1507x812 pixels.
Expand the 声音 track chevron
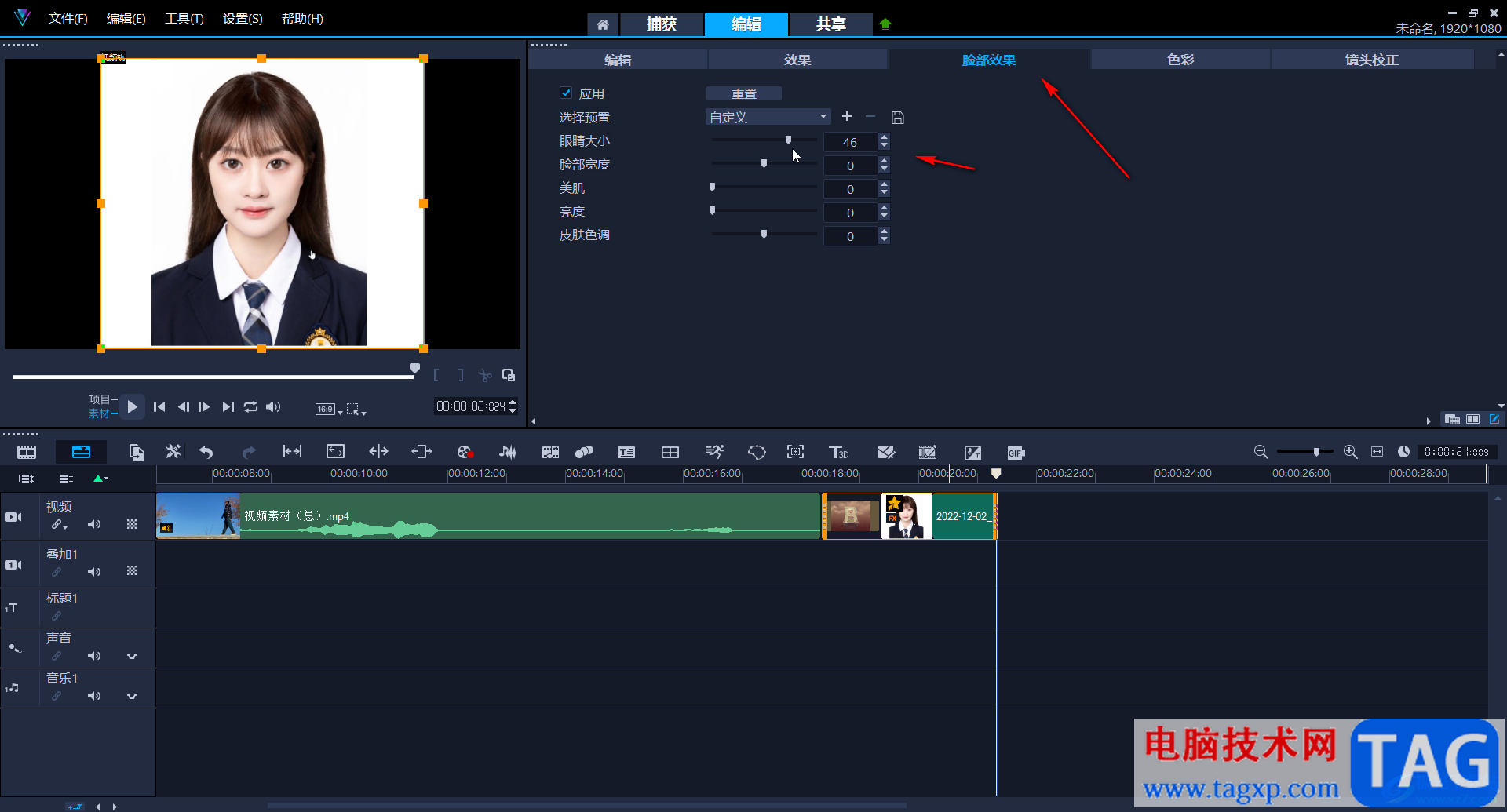132,657
